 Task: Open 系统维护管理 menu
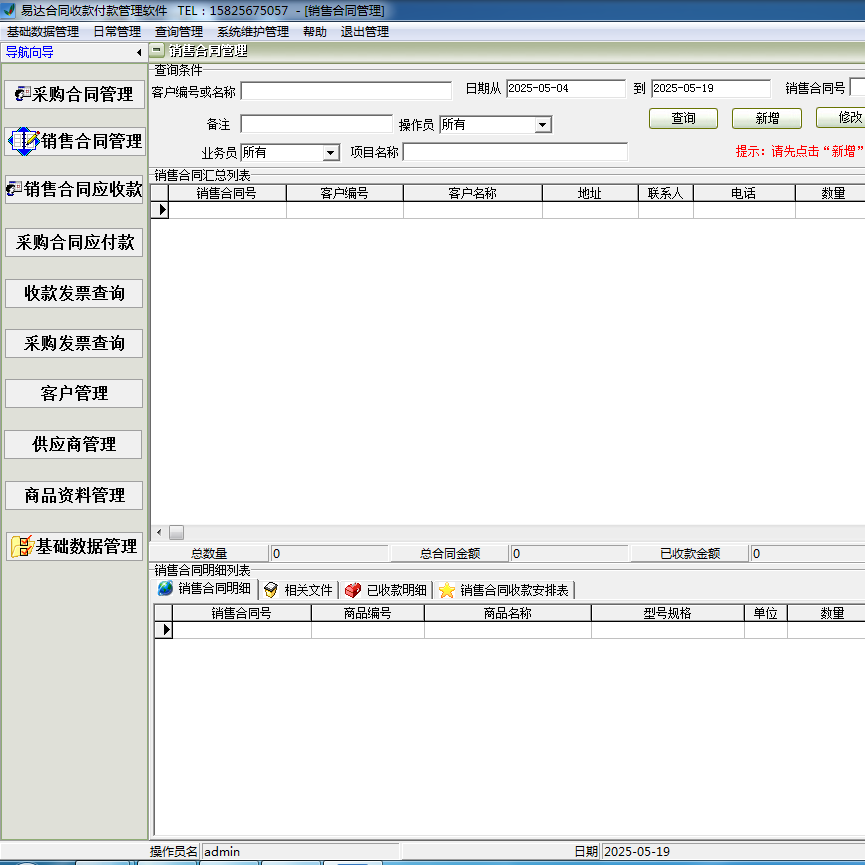253,32
